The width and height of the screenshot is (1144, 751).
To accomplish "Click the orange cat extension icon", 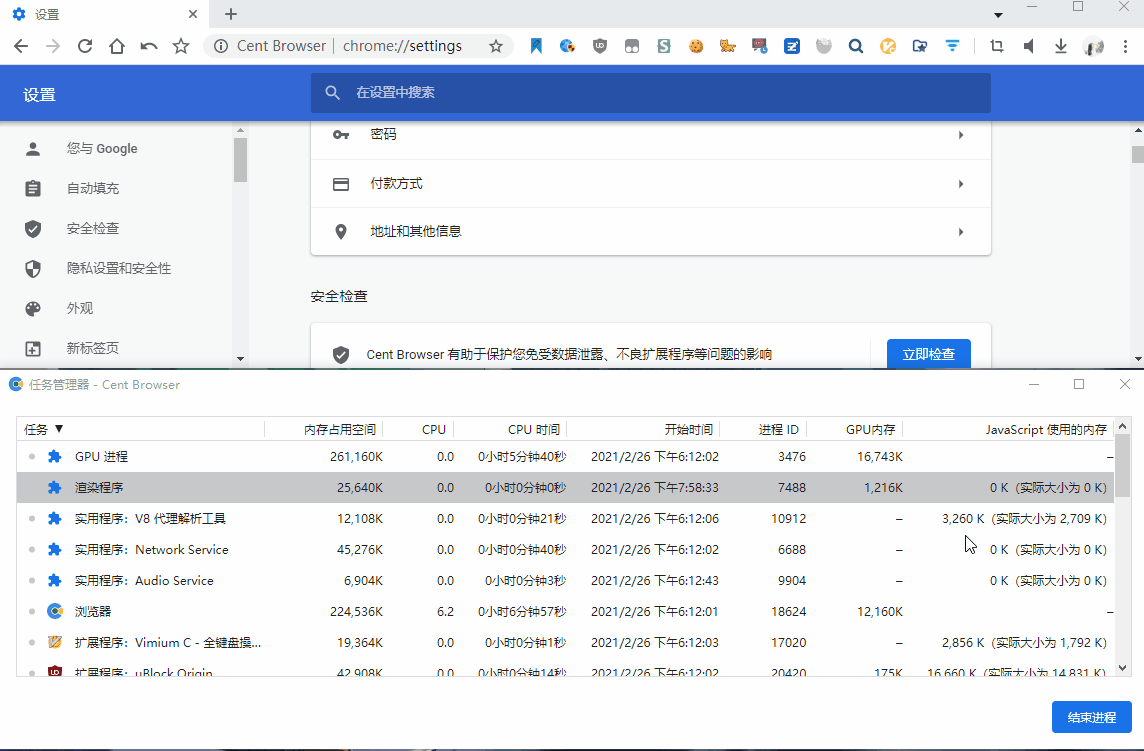I will (x=727, y=46).
